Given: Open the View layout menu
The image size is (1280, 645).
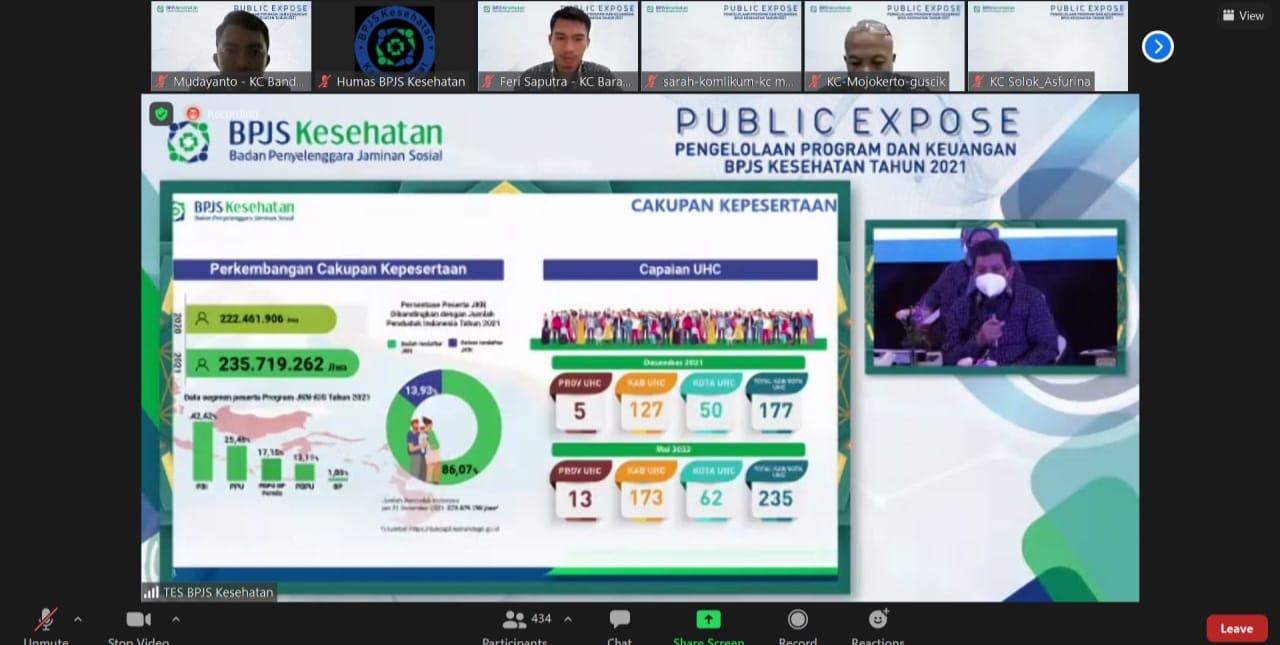Looking at the screenshot, I should (x=1243, y=15).
